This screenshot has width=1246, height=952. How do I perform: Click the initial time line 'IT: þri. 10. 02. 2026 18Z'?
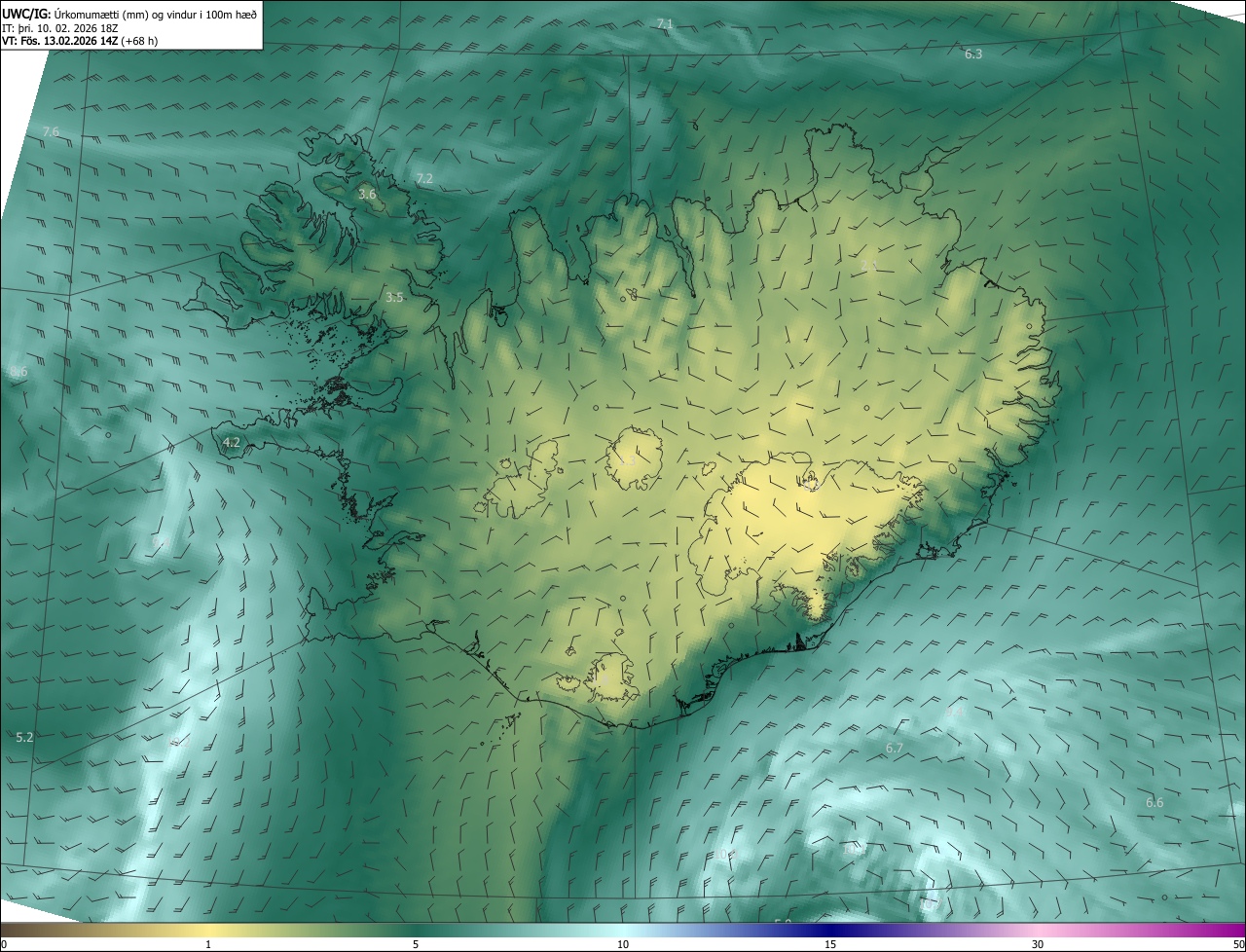tap(59, 27)
